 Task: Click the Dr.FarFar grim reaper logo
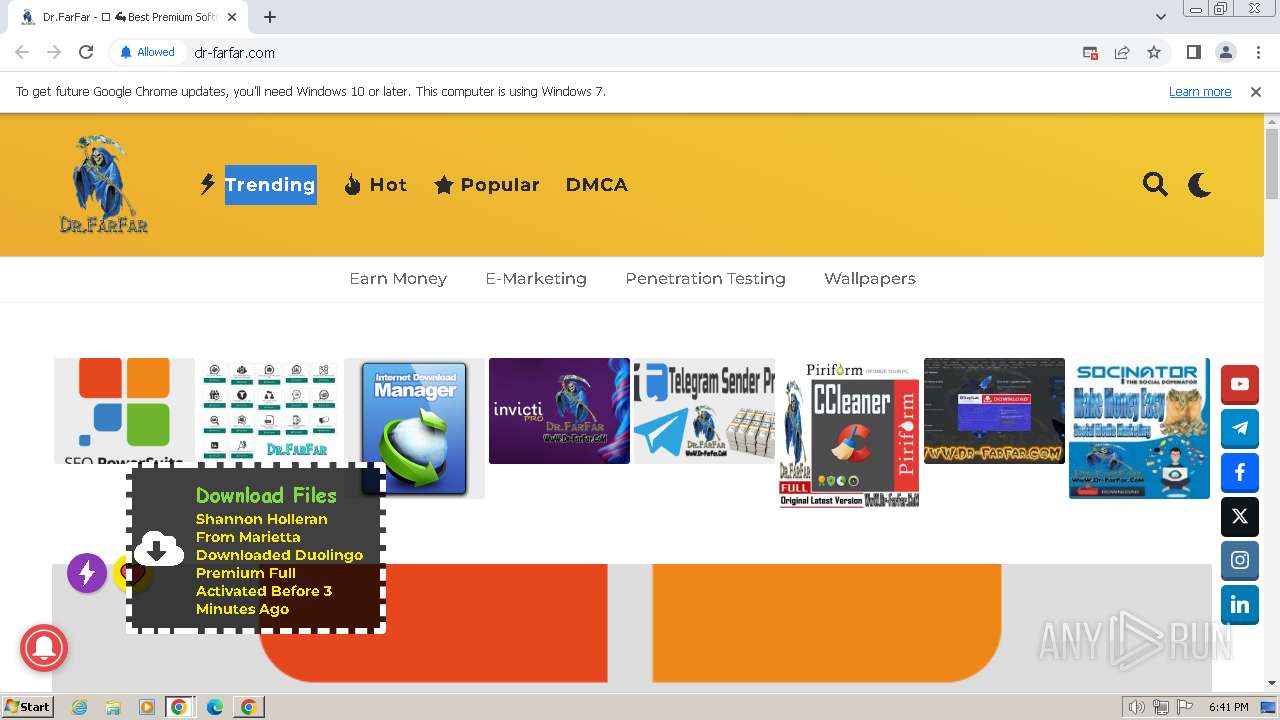click(x=104, y=184)
